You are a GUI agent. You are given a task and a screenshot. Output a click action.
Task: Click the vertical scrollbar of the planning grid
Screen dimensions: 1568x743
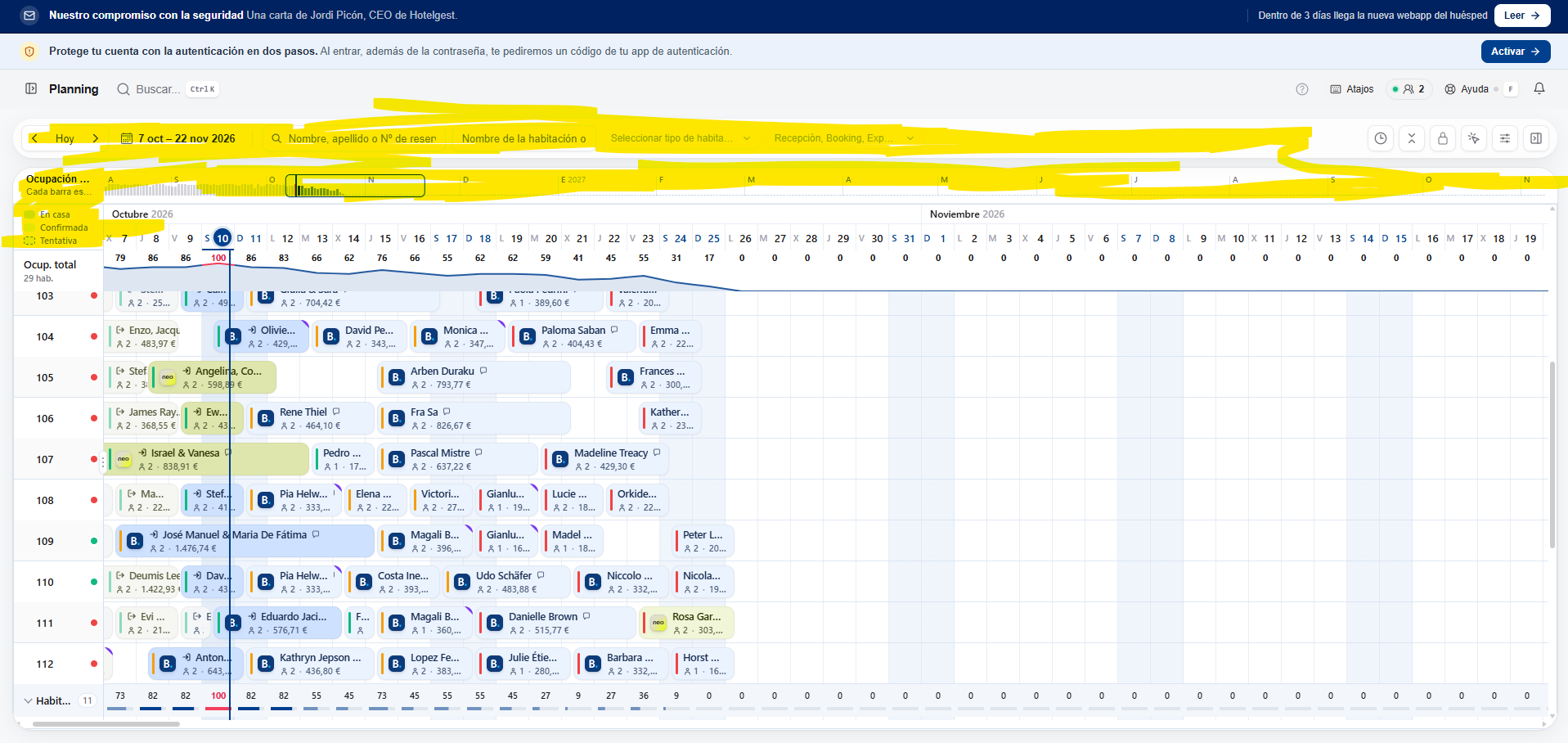(1552, 454)
